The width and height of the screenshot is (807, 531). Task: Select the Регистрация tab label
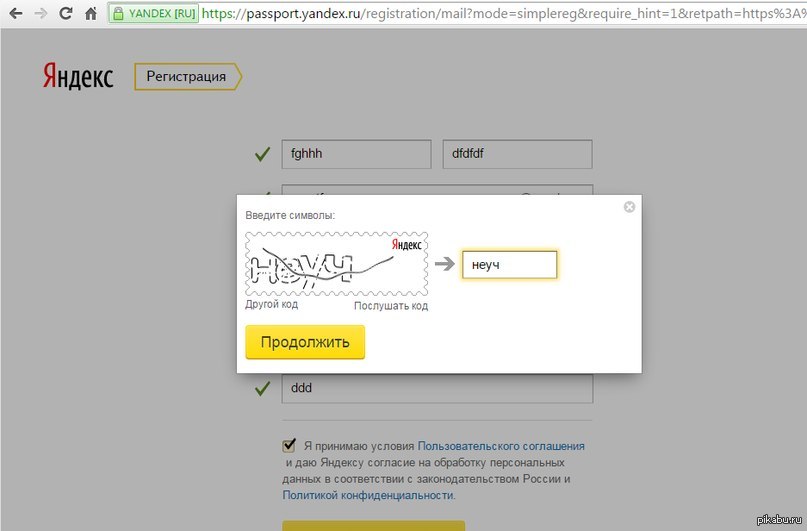click(x=186, y=76)
